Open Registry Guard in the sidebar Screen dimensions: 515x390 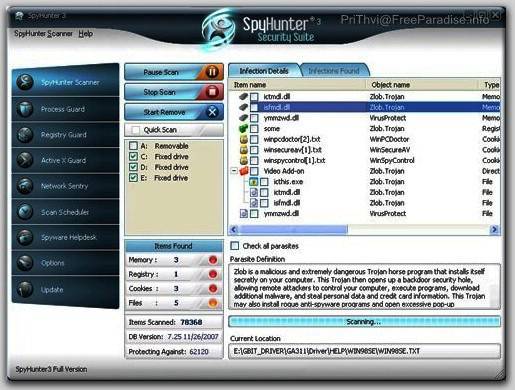65,135
